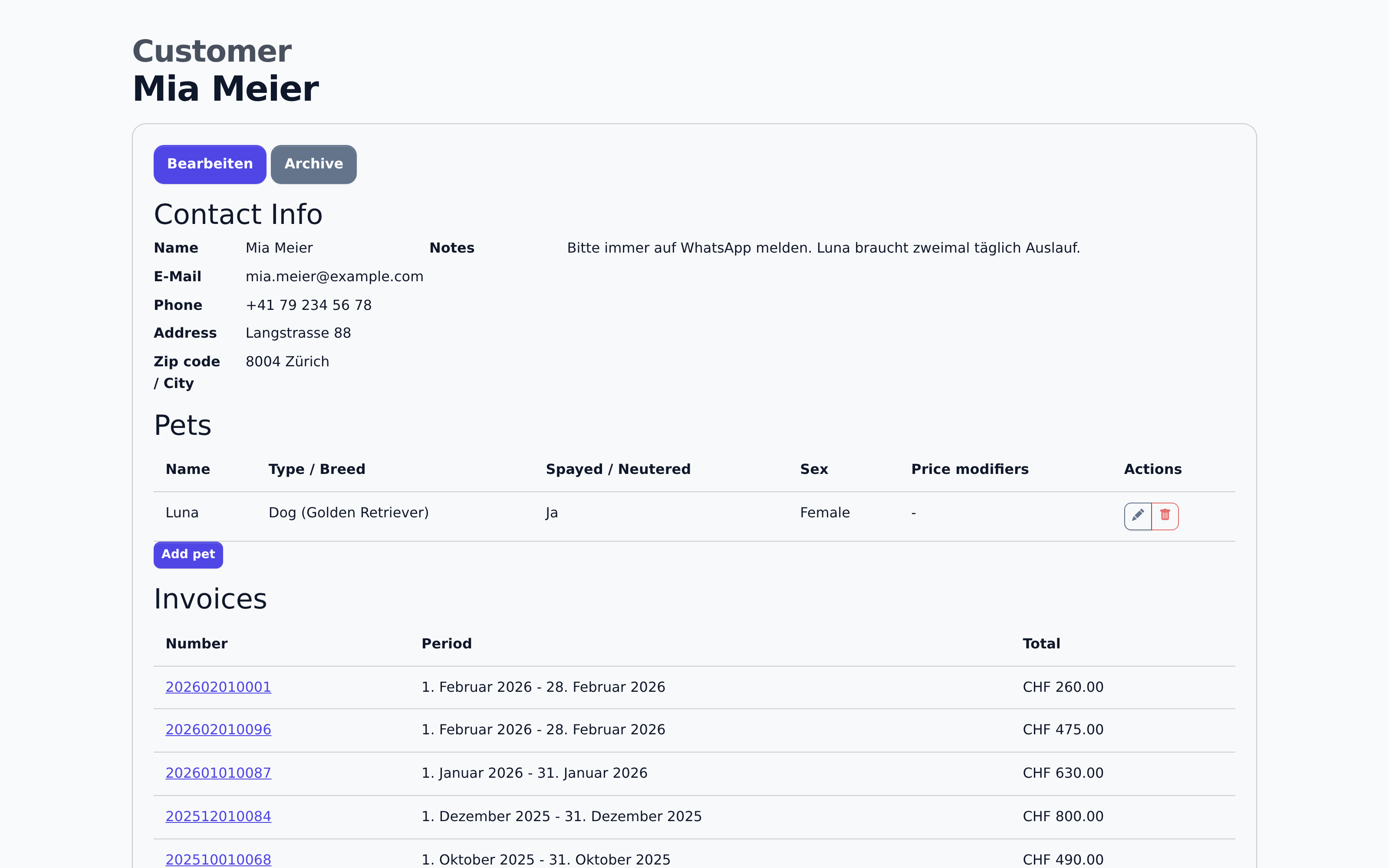Archive customer Mia Meier
Viewport: 1389px width, 868px height.
[313, 164]
